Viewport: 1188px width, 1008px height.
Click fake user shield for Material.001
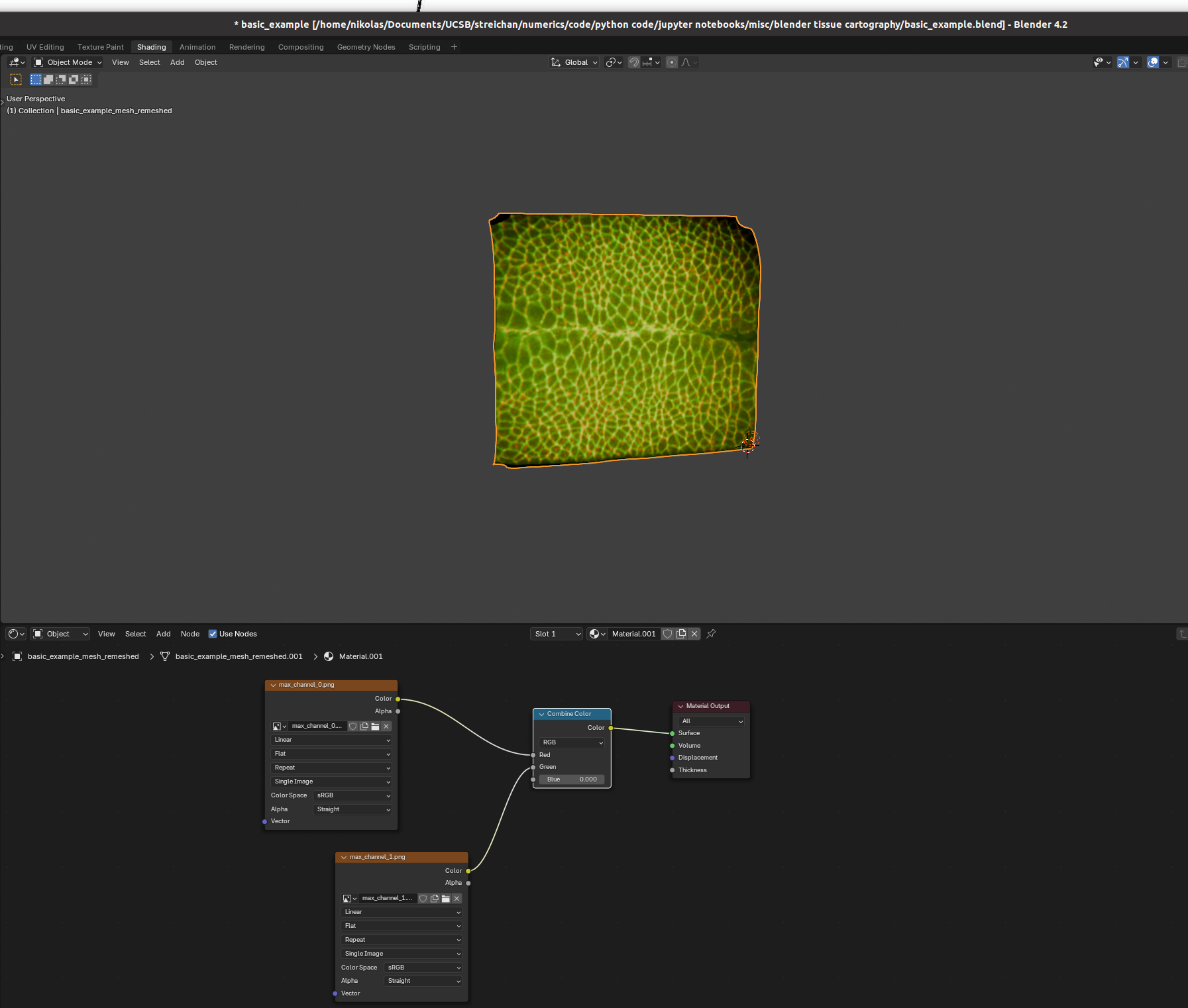click(x=668, y=634)
